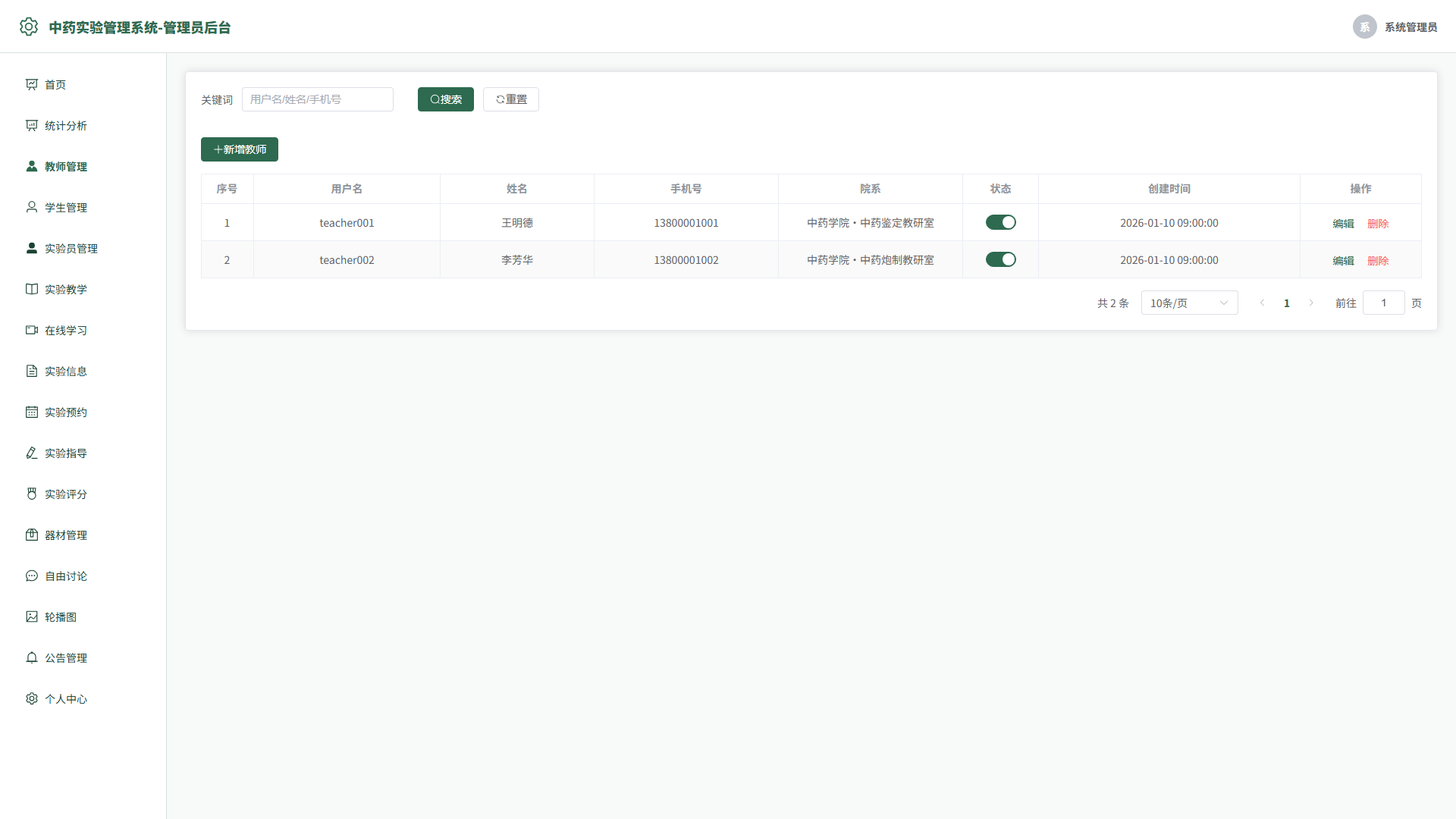Click the 搜索 button
Viewport: 1456px width, 819px height.
click(x=446, y=99)
